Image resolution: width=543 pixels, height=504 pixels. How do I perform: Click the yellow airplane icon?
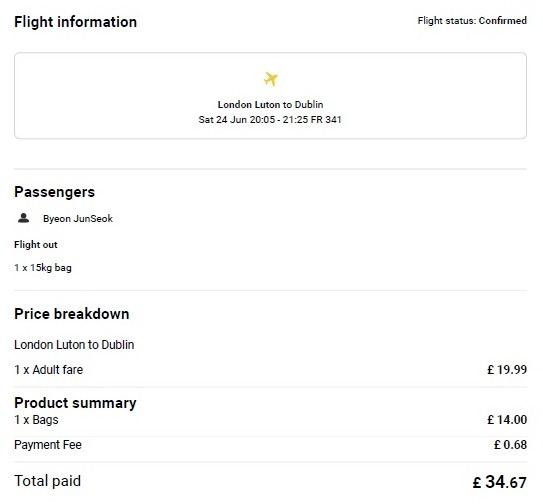tap(270, 79)
